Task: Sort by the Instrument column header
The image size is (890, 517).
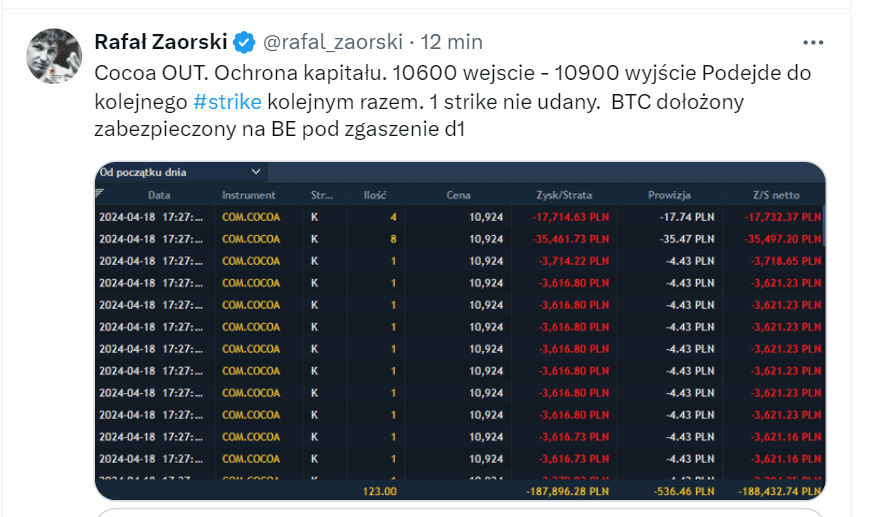Action: coord(248,195)
